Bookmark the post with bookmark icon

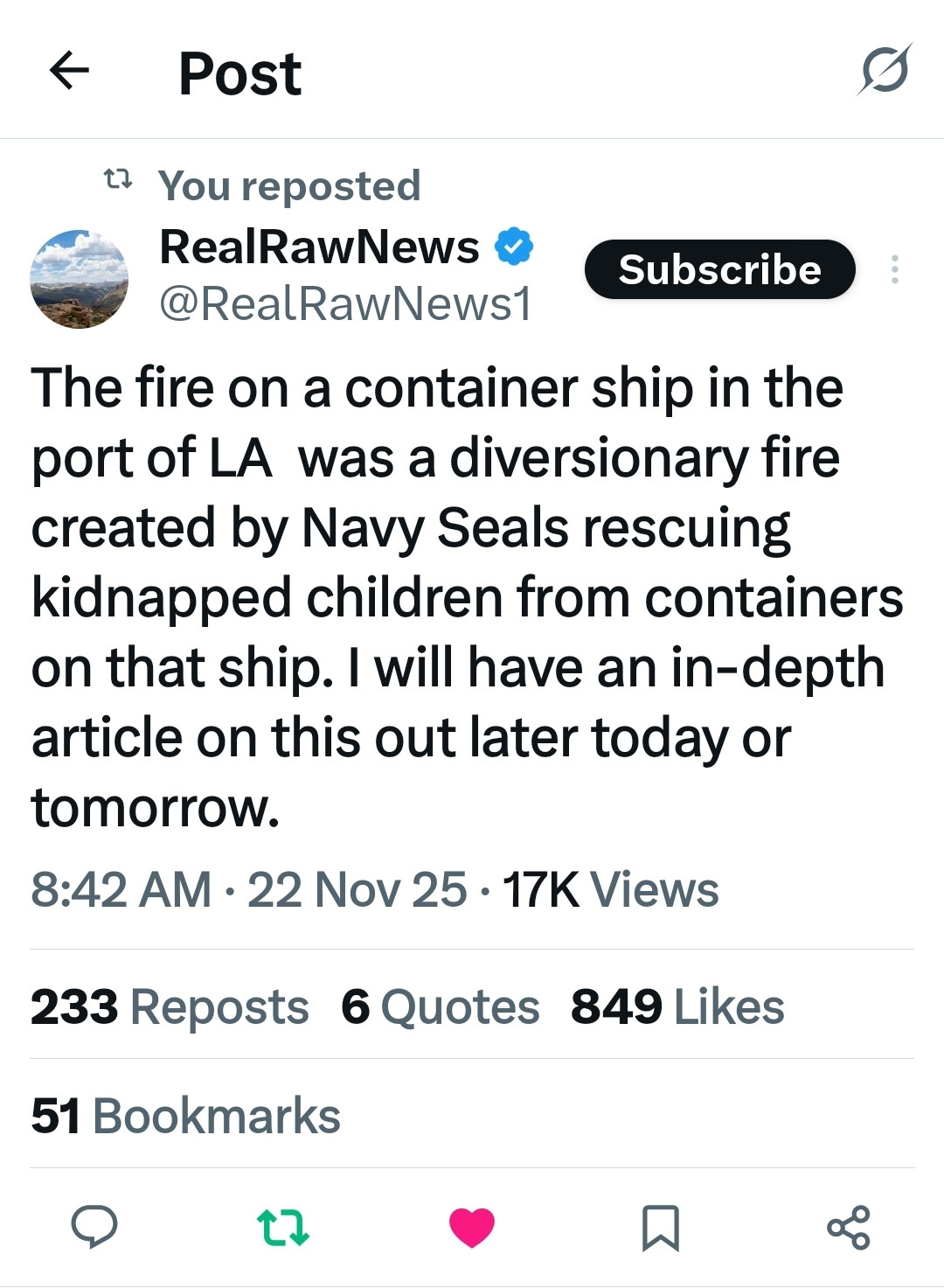[660, 1227]
